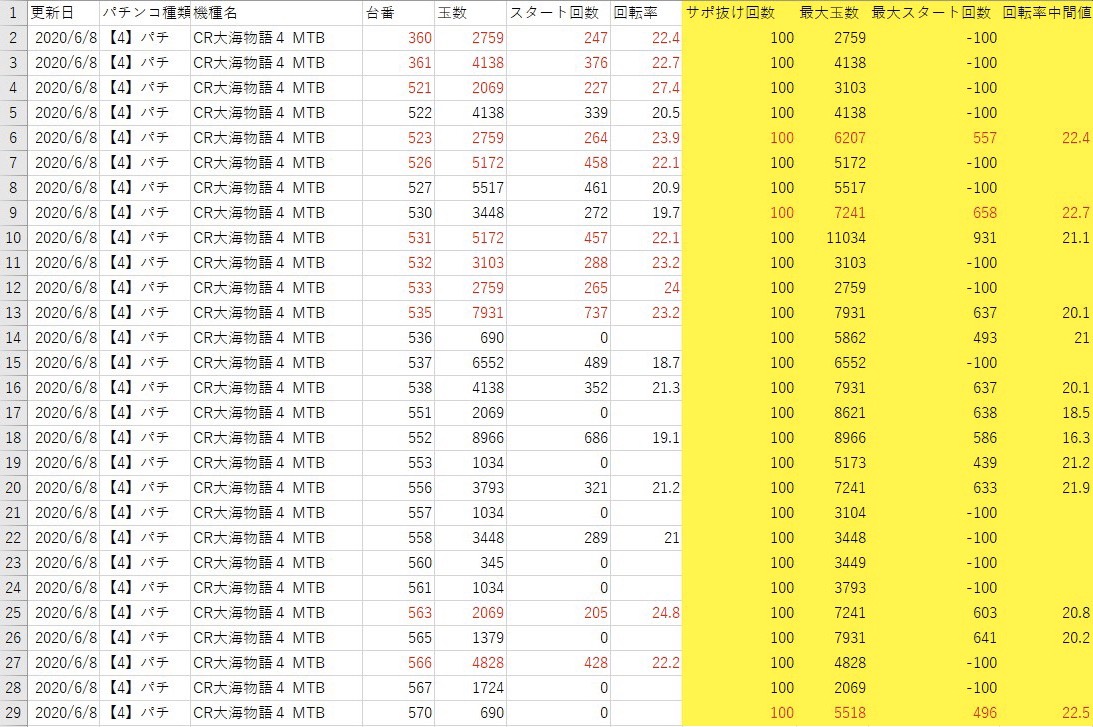Select row number 6 header

tap(14, 138)
